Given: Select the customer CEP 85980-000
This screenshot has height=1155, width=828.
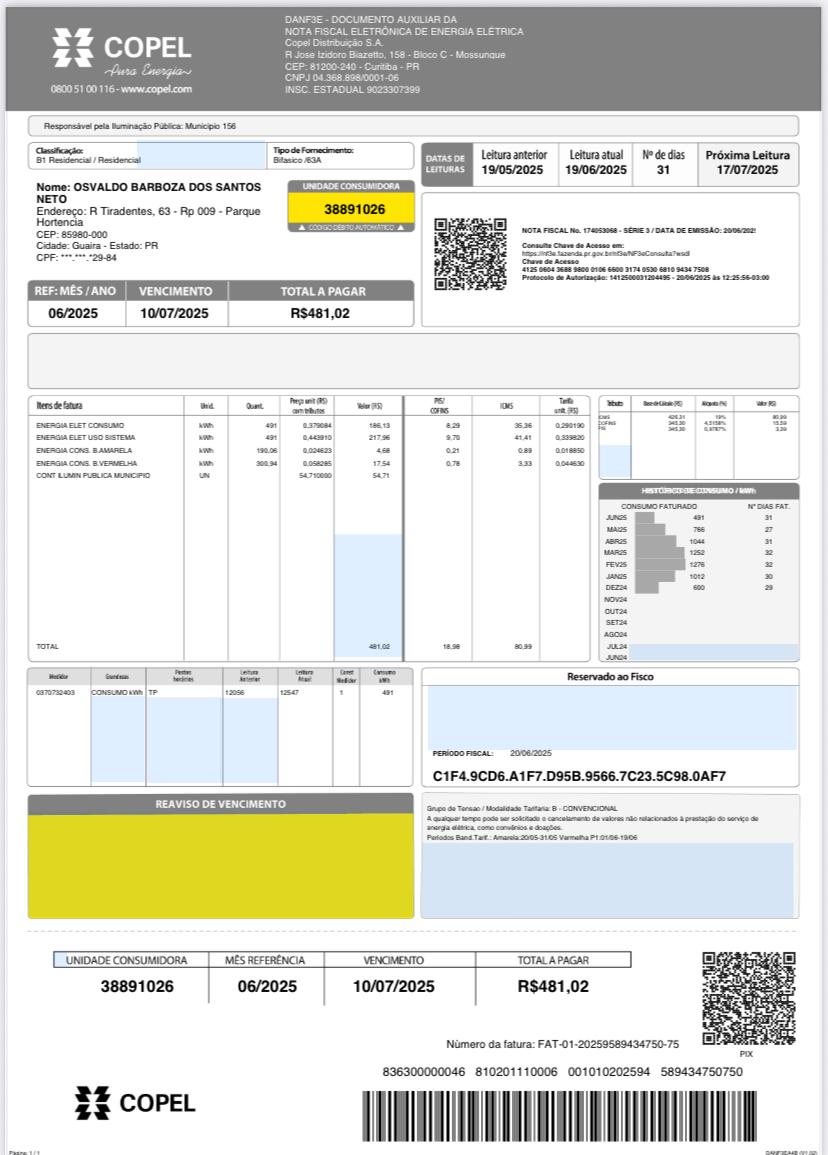Looking at the screenshot, I should coord(71,234).
